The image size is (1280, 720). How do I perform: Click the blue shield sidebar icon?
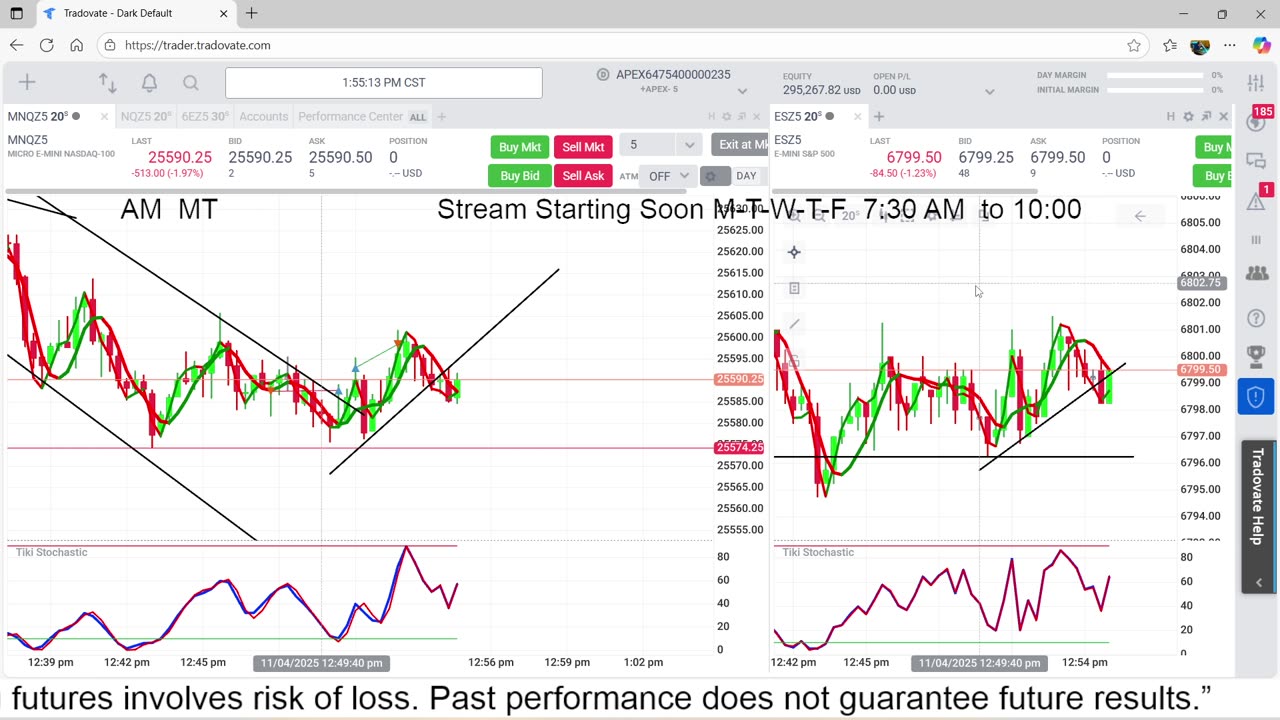(x=1256, y=397)
